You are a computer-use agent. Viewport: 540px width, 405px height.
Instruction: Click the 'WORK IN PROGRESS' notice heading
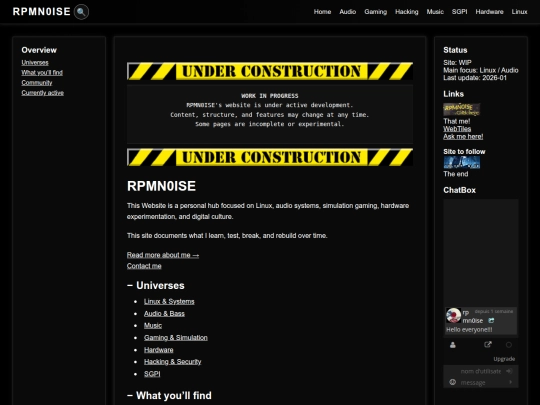tap(270, 96)
